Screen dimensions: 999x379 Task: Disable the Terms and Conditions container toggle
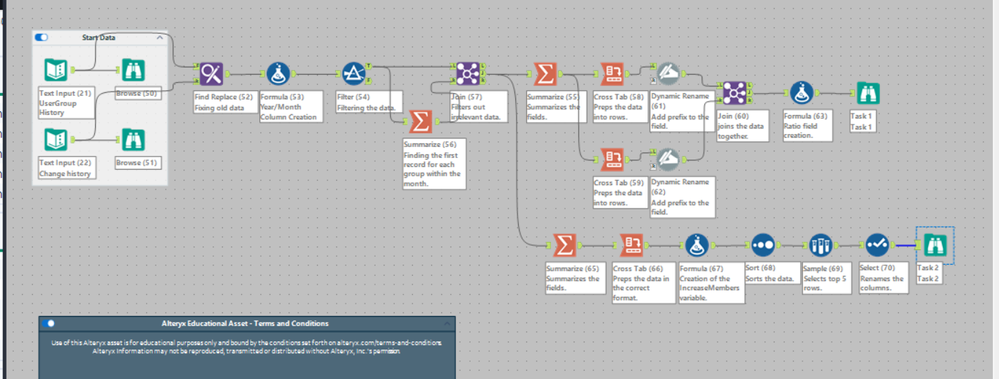tap(48, 324)
